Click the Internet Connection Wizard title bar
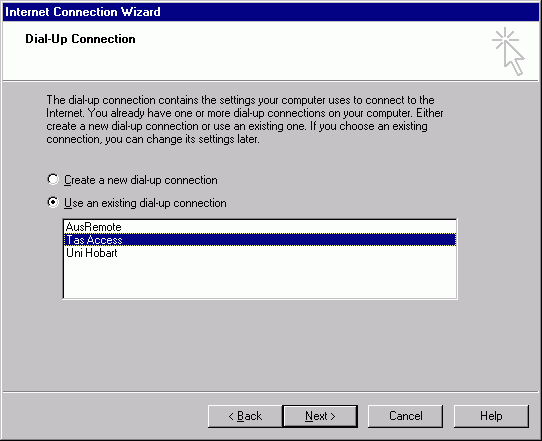The height and width of the screenshot is (441, 542). 271,12
